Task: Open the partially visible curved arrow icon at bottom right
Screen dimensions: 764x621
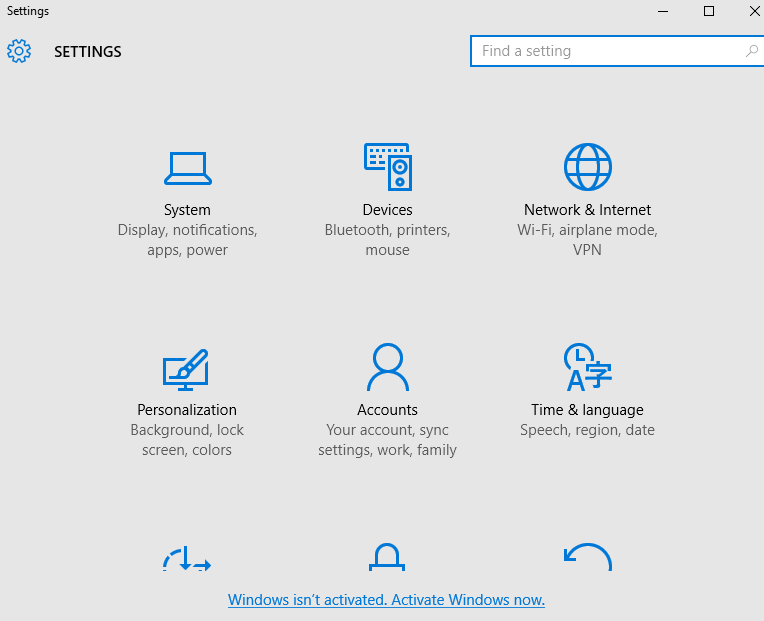Action: coord(588,556)
